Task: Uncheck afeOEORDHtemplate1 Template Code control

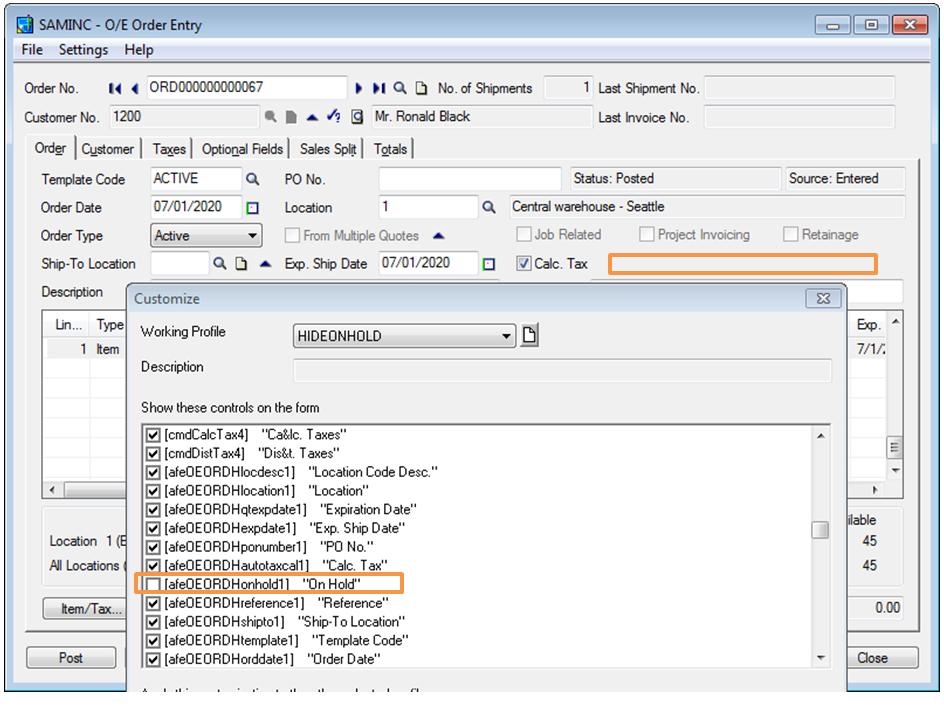Action: pyautogui.click(x=153, y=641)
